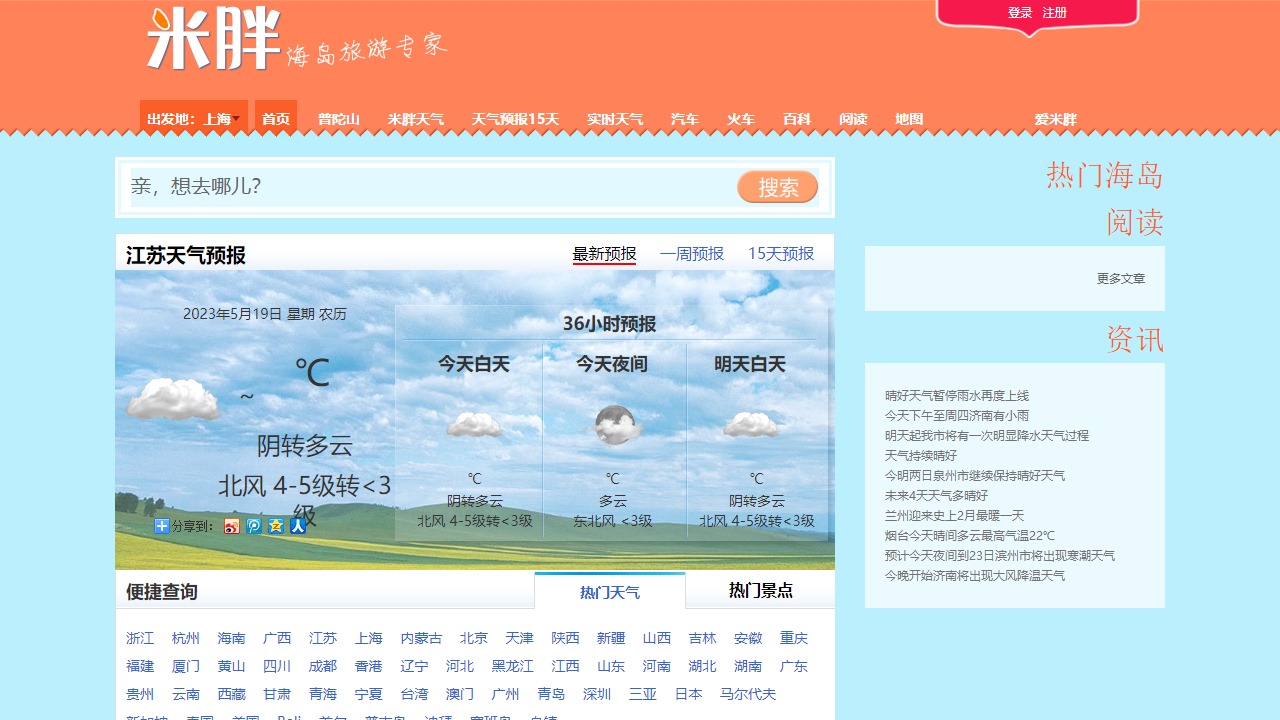Switch to the 一周预报 tab
Viewport: 1280px width, 720px height.
pyautogui.click(x=693, y=254)
